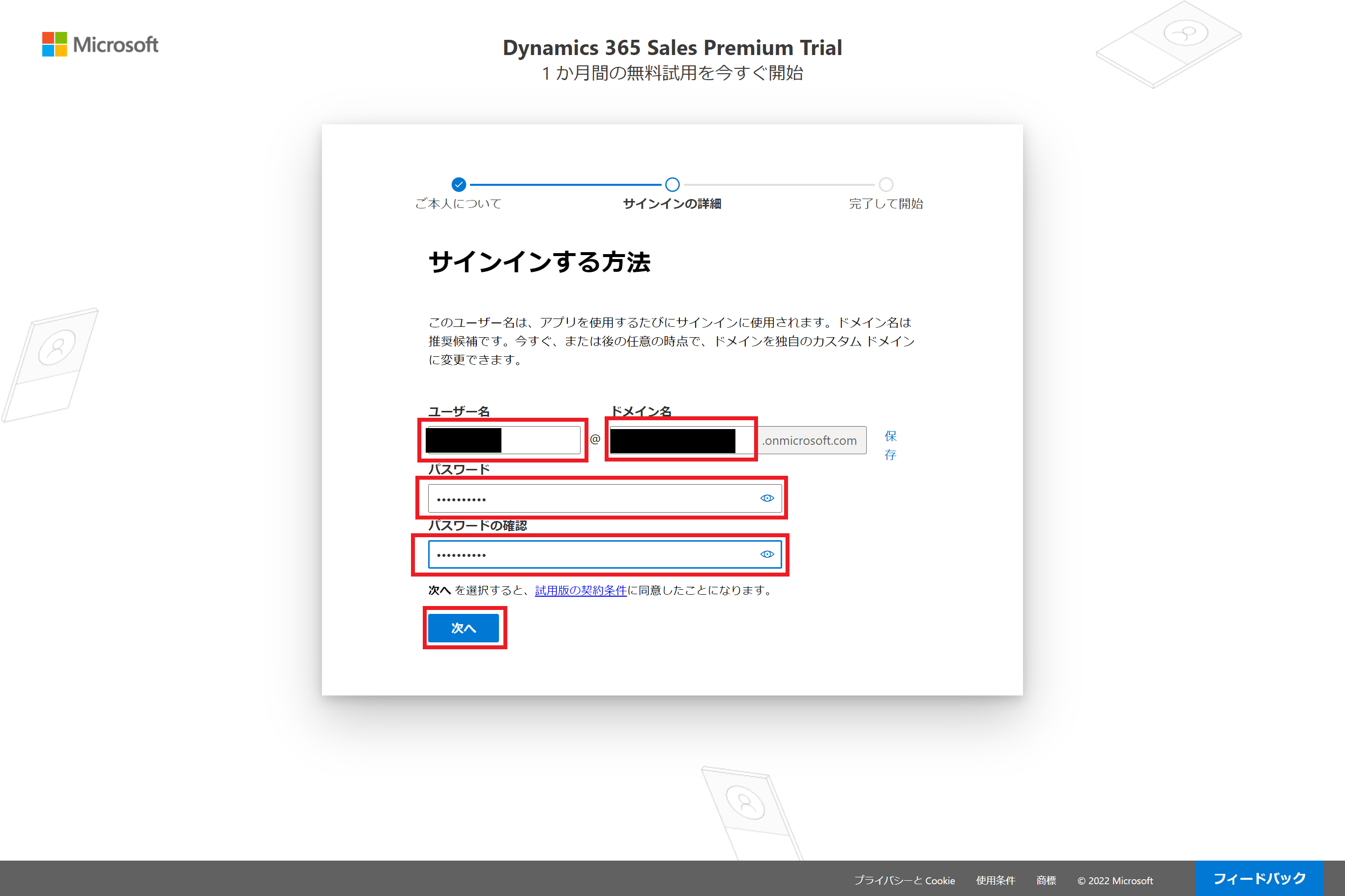Image resolution: width=1345 pixels, height=896 pixels.
Task: Focus the パスワード input field
Action: coord(605,498)
